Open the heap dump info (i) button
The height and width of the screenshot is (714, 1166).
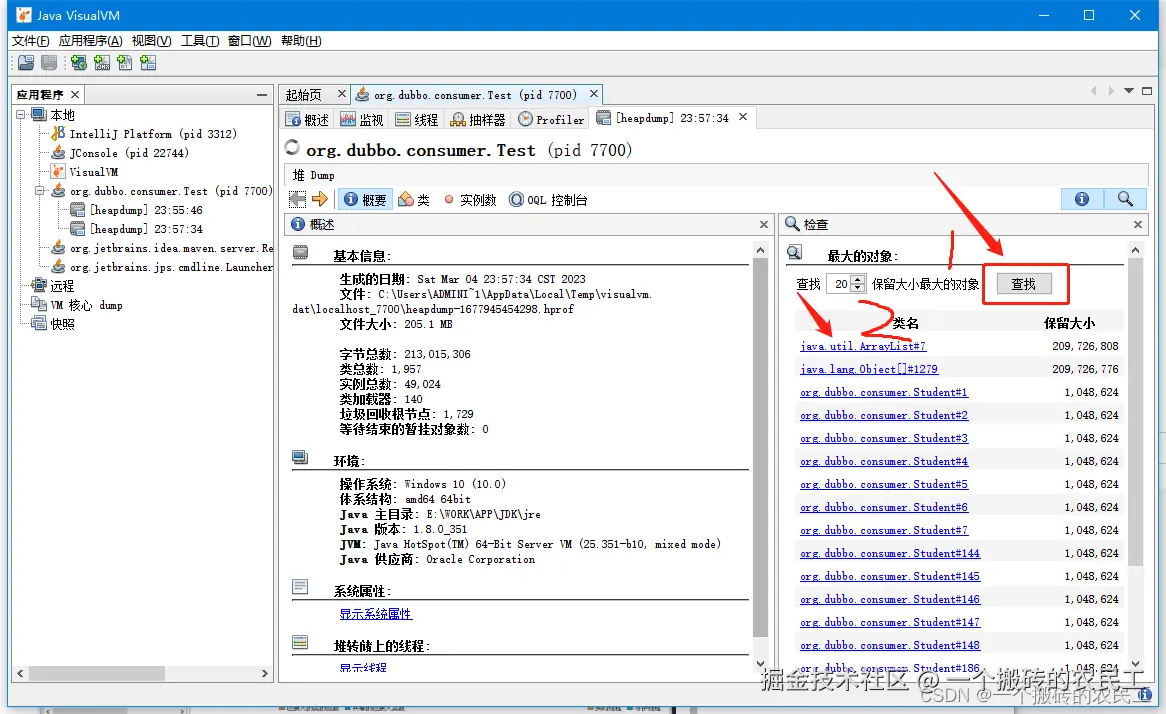[1081, 199]
